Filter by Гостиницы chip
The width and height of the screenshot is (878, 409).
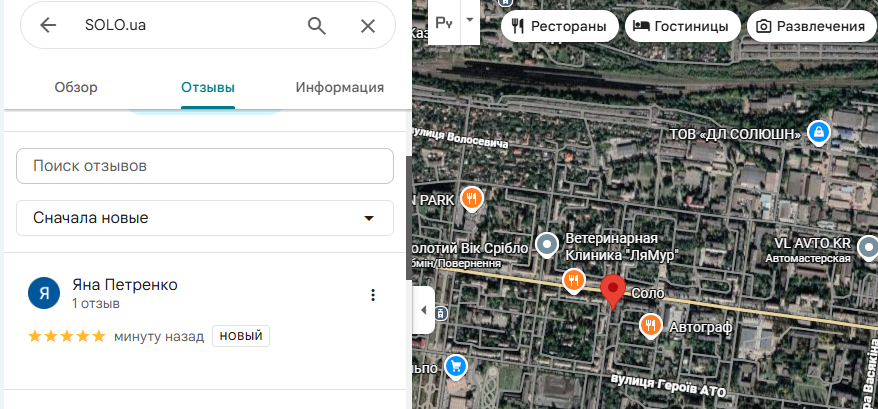pyautogui.click(x=683, y=26)
